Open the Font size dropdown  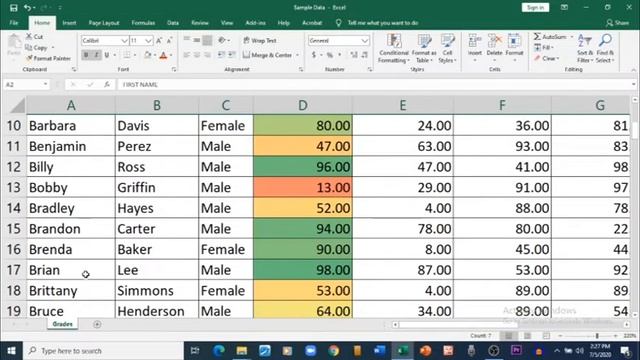click(148, 40)
